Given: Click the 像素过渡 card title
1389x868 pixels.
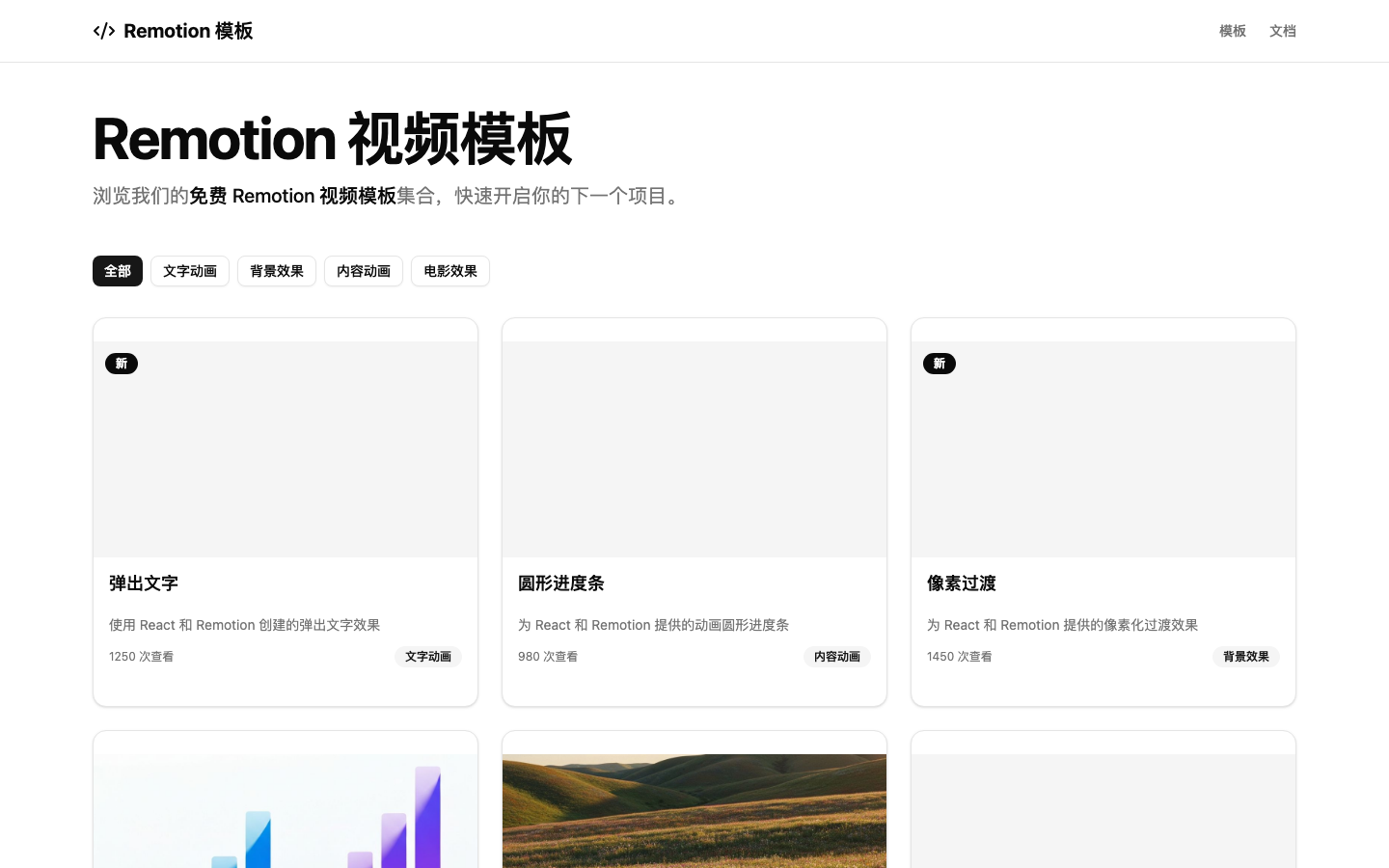Looking at the screenshot, I should point(962,583).
